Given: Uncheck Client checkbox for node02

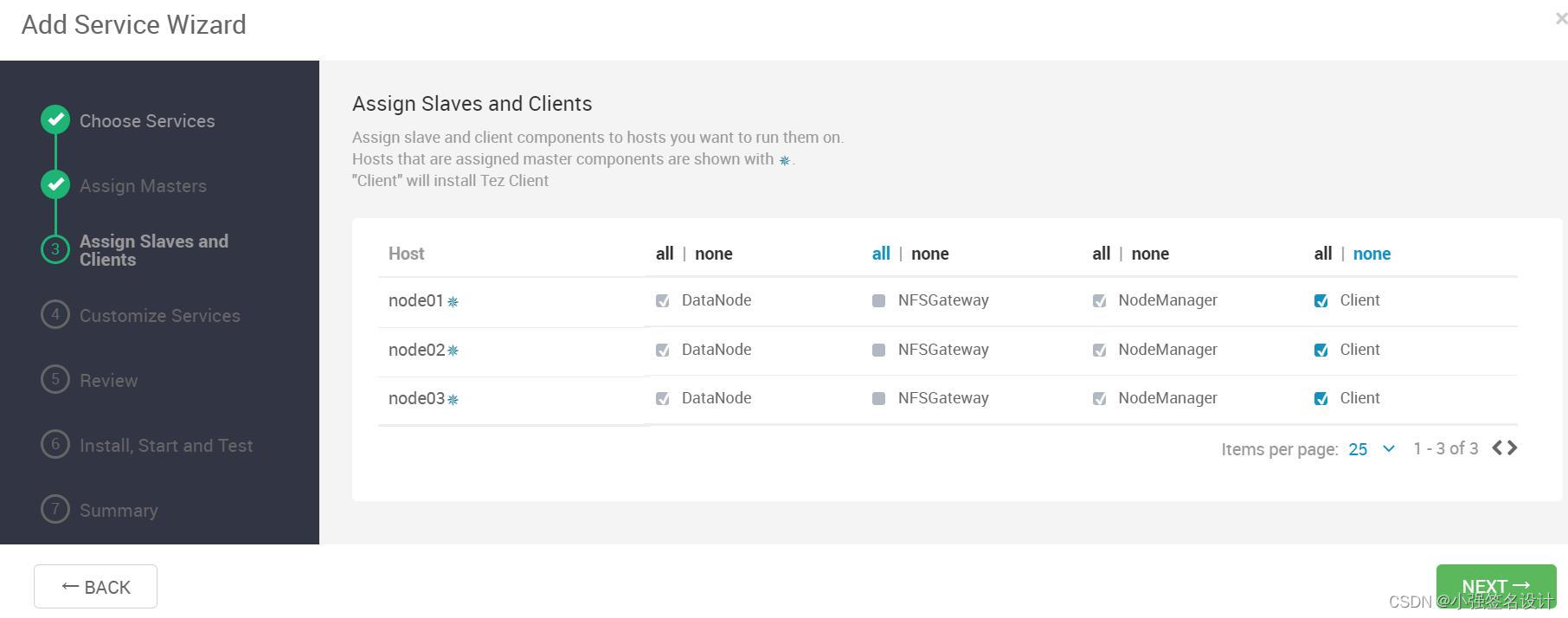Looking at the screenshot, I should (x=1321, y=350).
